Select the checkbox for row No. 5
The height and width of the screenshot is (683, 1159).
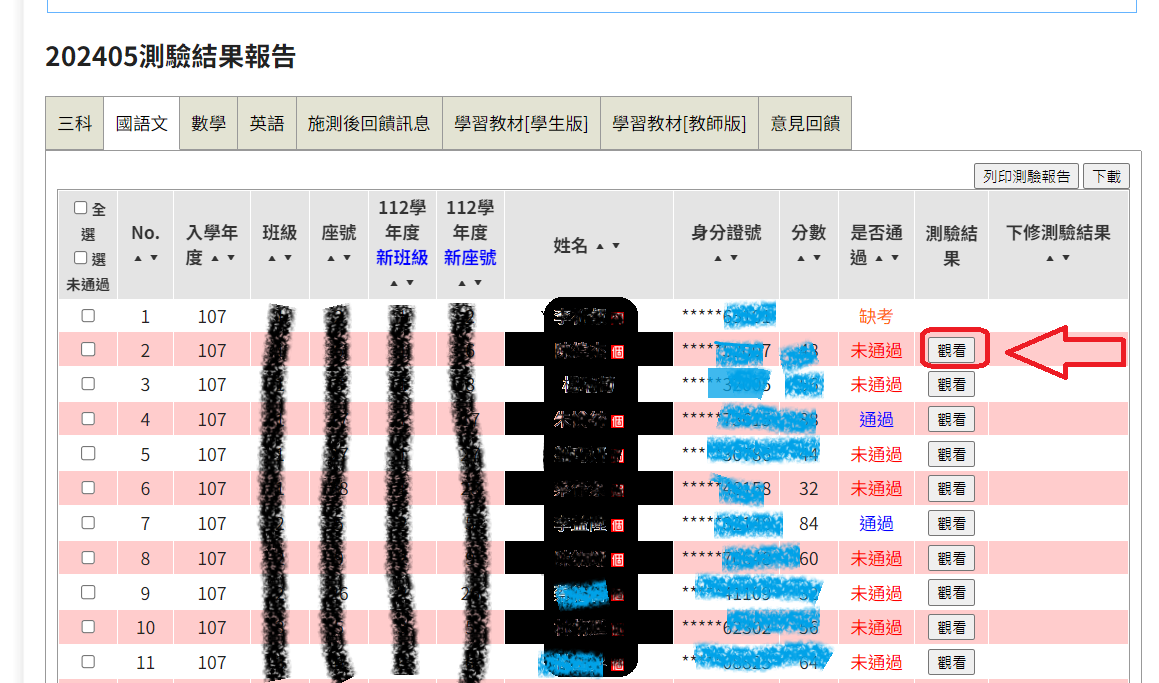[88, 453]
